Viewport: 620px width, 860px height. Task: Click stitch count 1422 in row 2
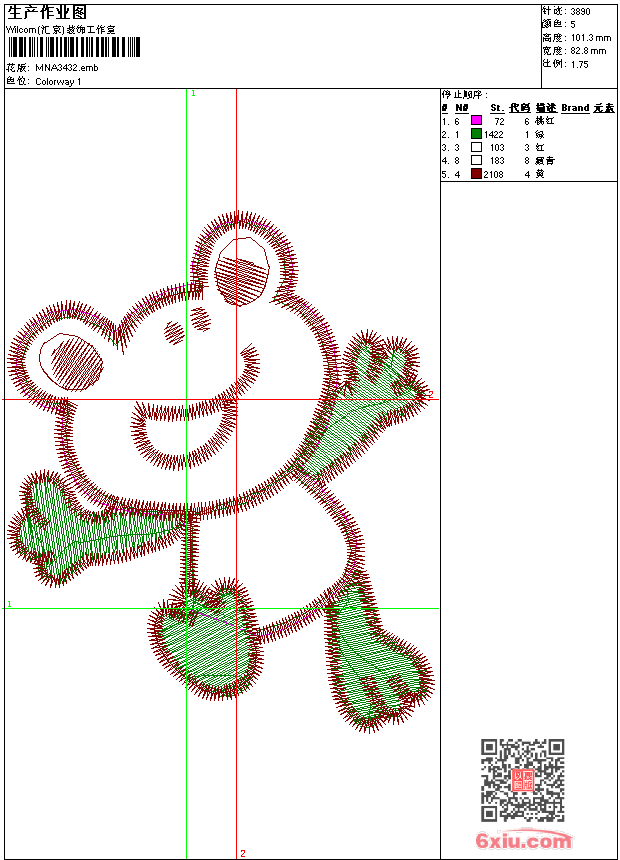click(494, 134)
